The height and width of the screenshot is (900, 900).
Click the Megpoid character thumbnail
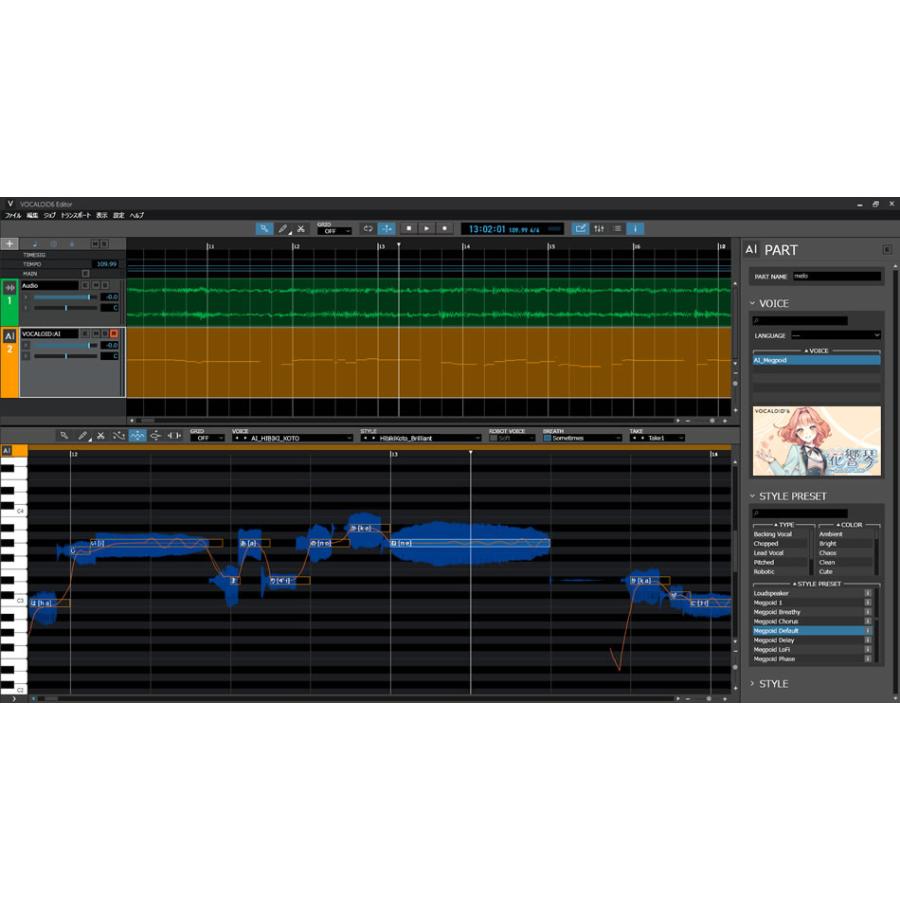(x=817, y=440)
